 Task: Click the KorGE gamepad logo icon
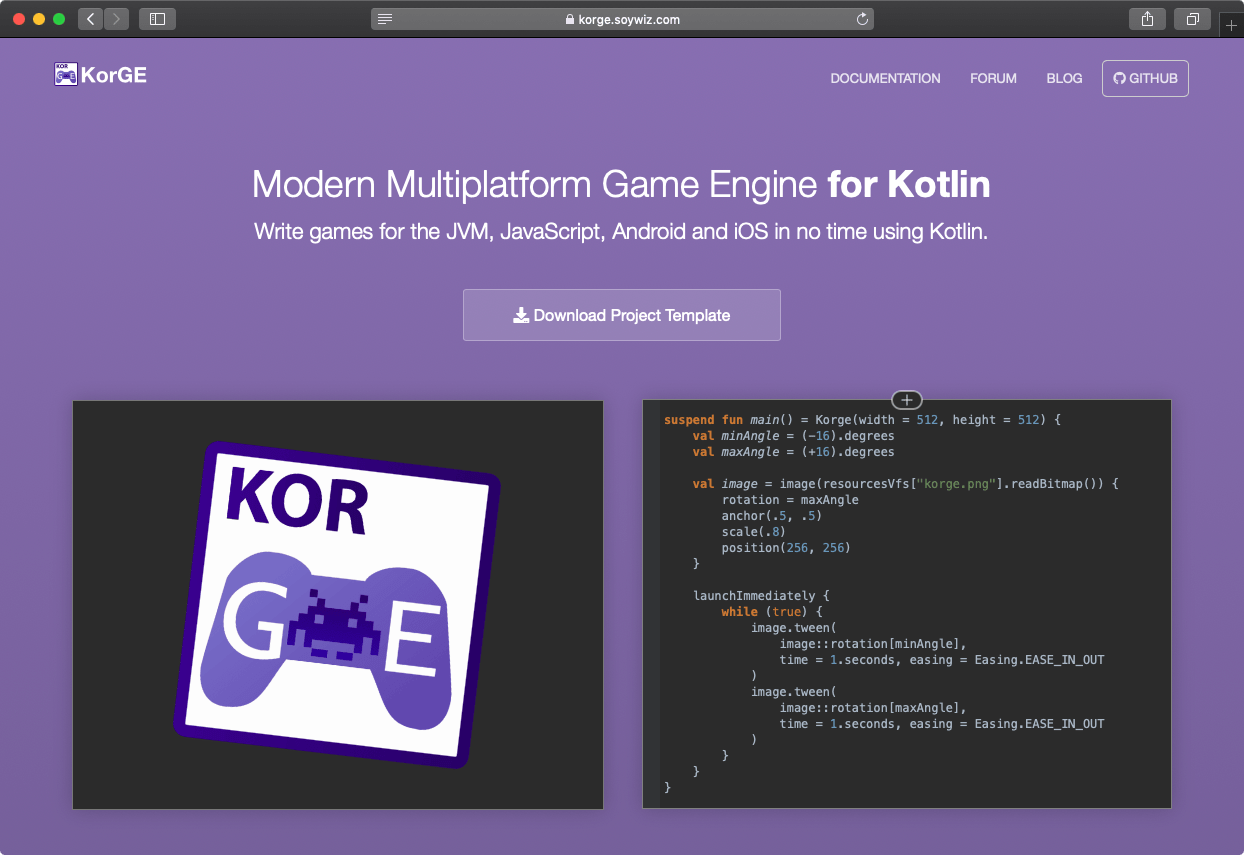click(66, 74)
